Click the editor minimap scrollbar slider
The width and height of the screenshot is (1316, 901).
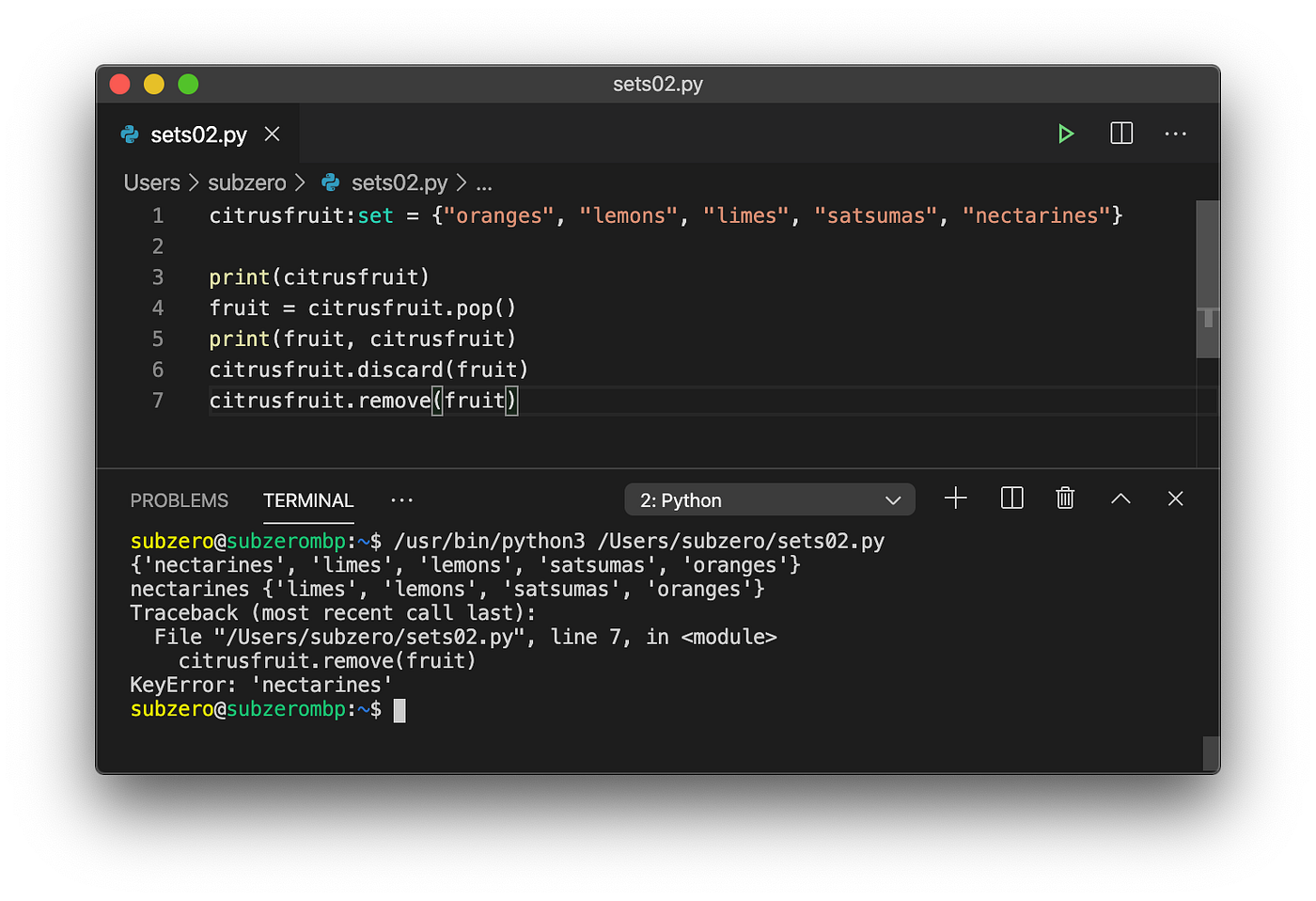click(1208, 278)
